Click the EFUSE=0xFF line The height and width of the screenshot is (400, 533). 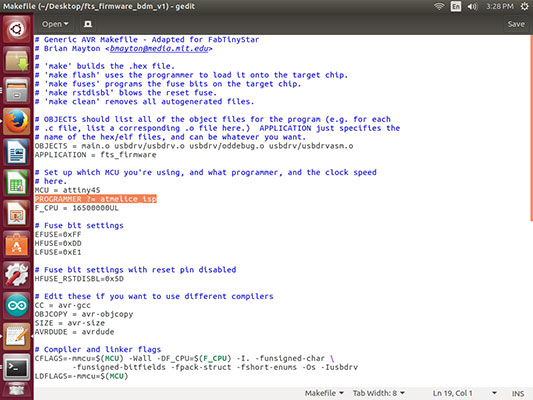(58, 234)
